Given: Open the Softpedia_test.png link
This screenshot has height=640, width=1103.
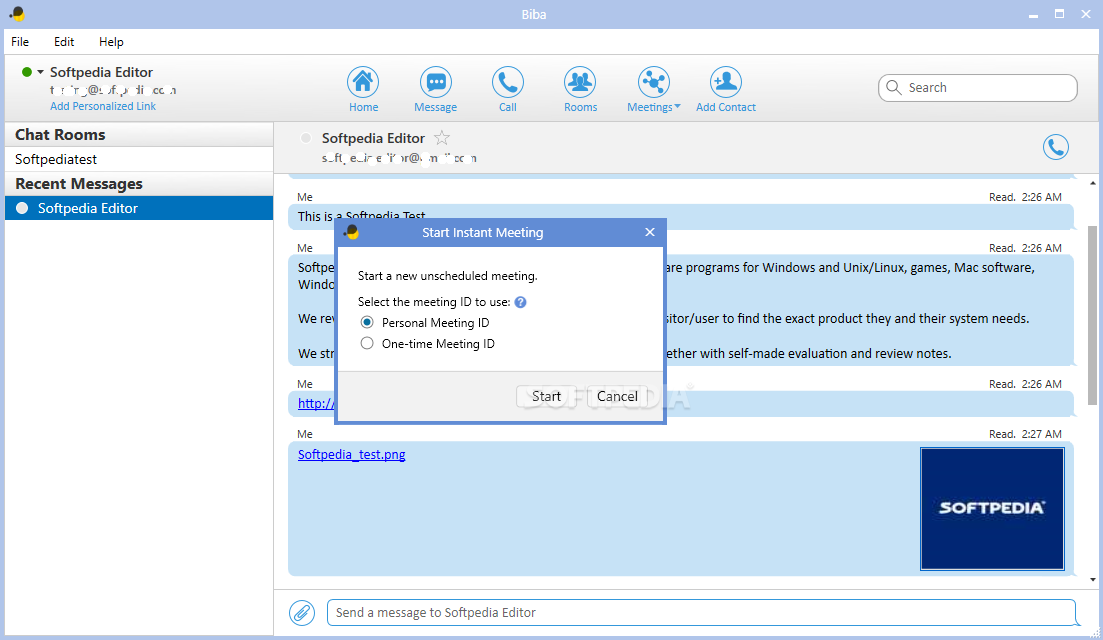Looking at the screenshot, I should [351, 454].
